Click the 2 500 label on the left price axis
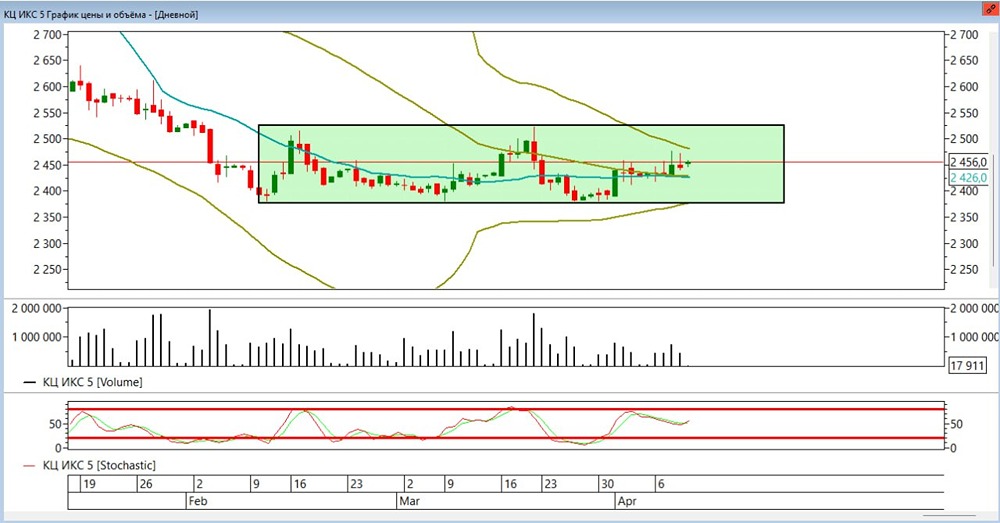 (47, 138)
